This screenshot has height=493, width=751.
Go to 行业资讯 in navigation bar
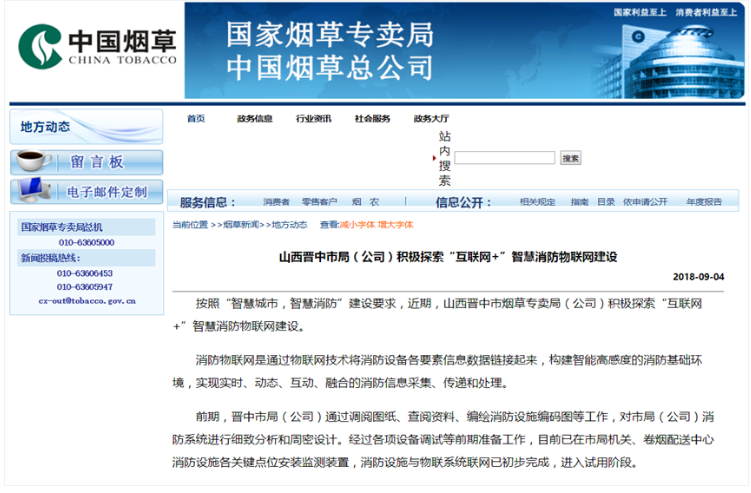click(313, 118)
